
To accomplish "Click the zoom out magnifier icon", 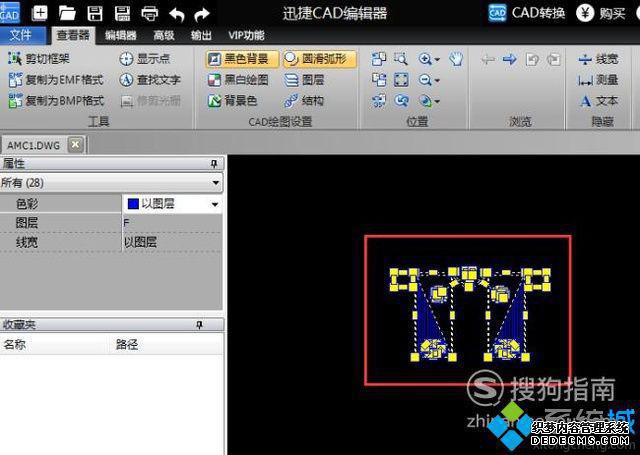I will [425, 80].
